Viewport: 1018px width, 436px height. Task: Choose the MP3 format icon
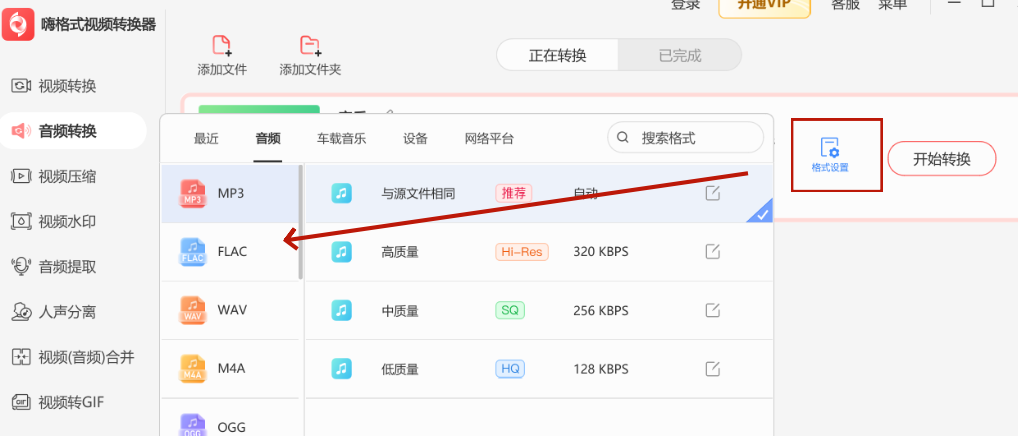(x=193, y=193)
